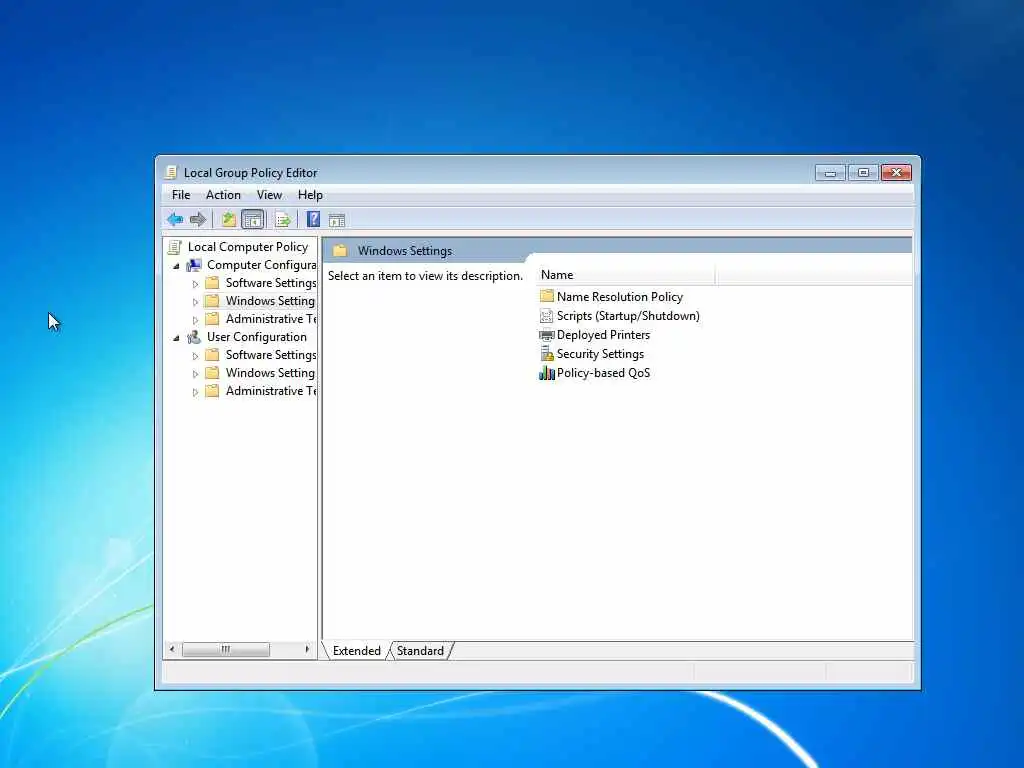
Task: Open the Help menu
Action: point(310,195)
